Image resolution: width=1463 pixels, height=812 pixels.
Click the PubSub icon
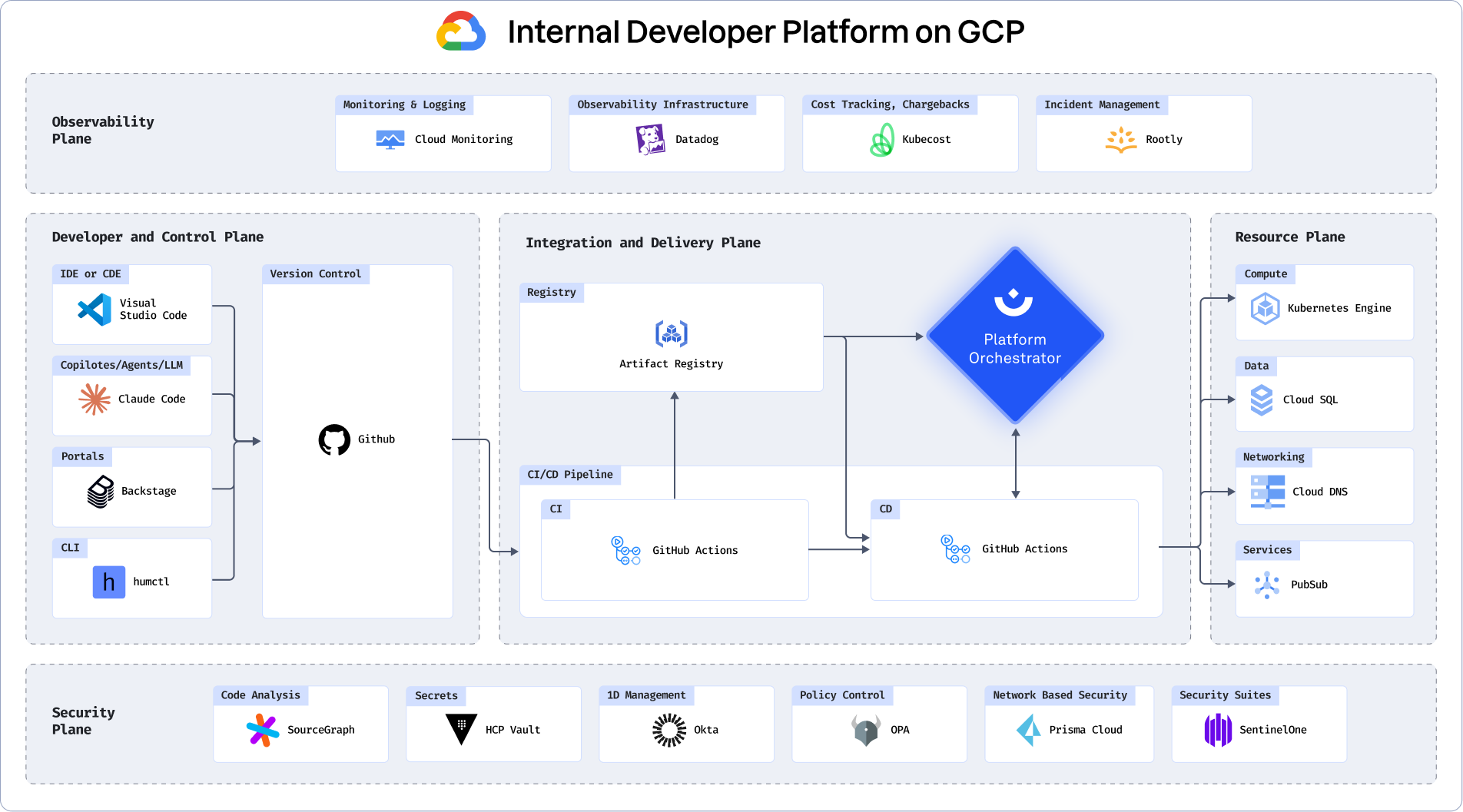point(1266,585)
